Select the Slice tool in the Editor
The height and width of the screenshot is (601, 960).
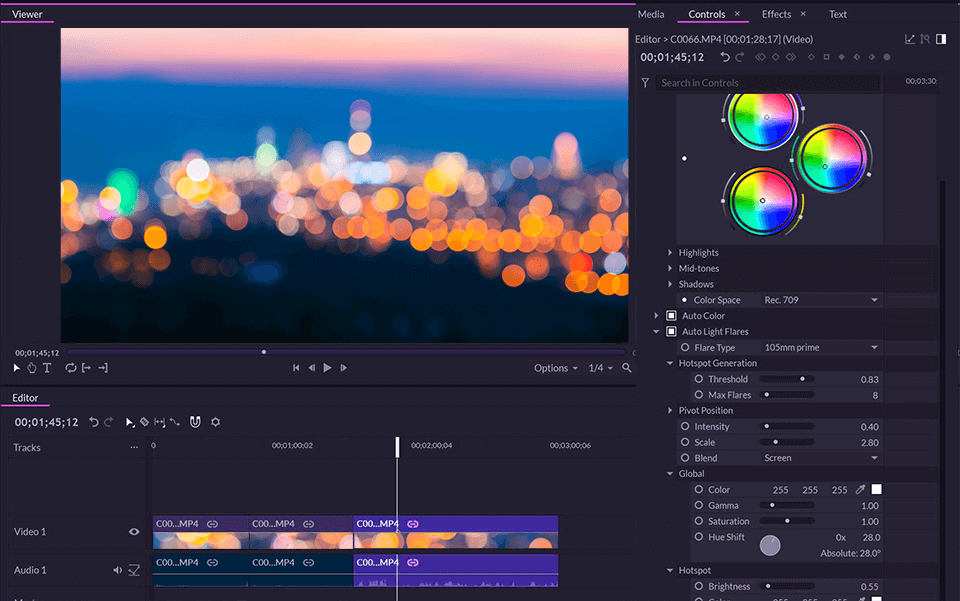(144, 422)
